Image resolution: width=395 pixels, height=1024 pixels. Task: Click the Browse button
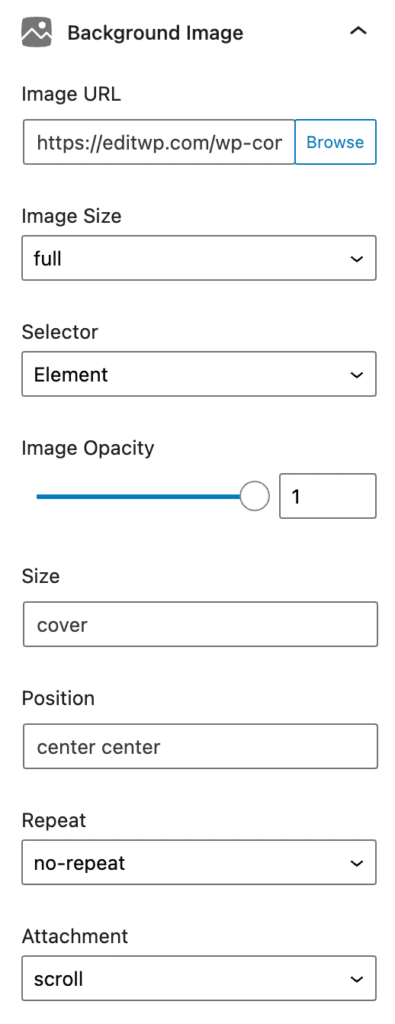click(x=336, y=142)
